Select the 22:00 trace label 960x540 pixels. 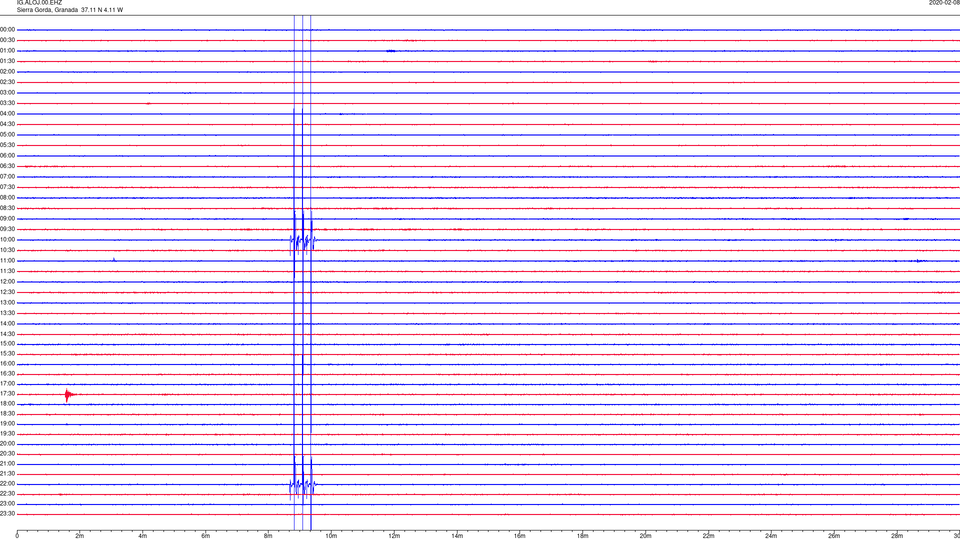(7, 484)
